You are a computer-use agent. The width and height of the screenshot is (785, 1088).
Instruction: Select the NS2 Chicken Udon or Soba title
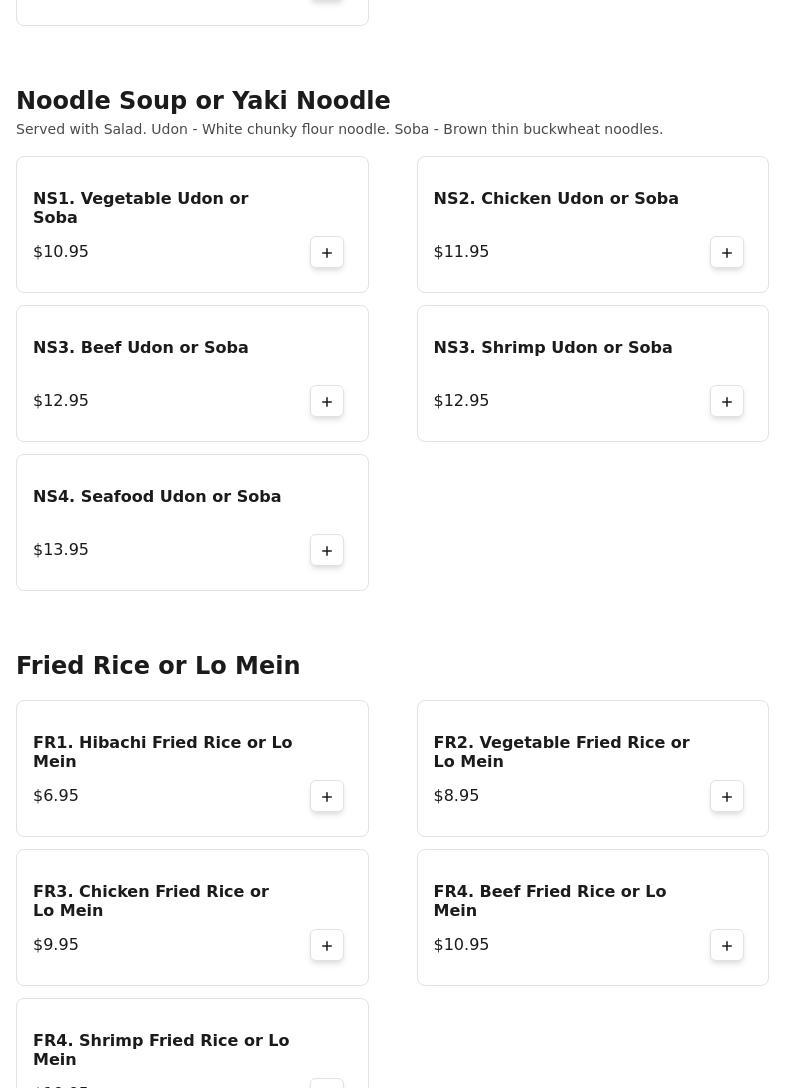tap(556, 199)
